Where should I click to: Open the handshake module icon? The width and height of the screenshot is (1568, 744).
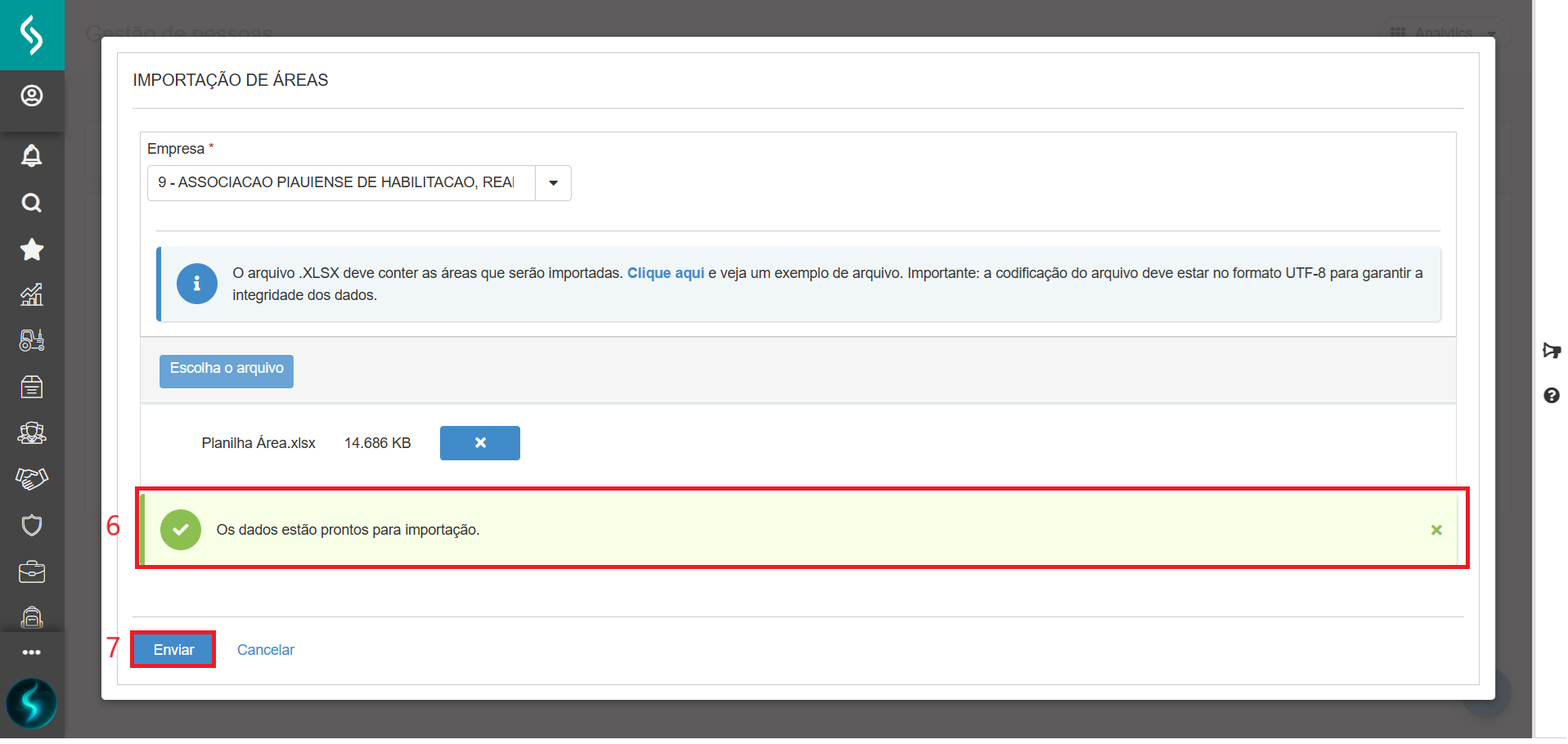point(32,478)
